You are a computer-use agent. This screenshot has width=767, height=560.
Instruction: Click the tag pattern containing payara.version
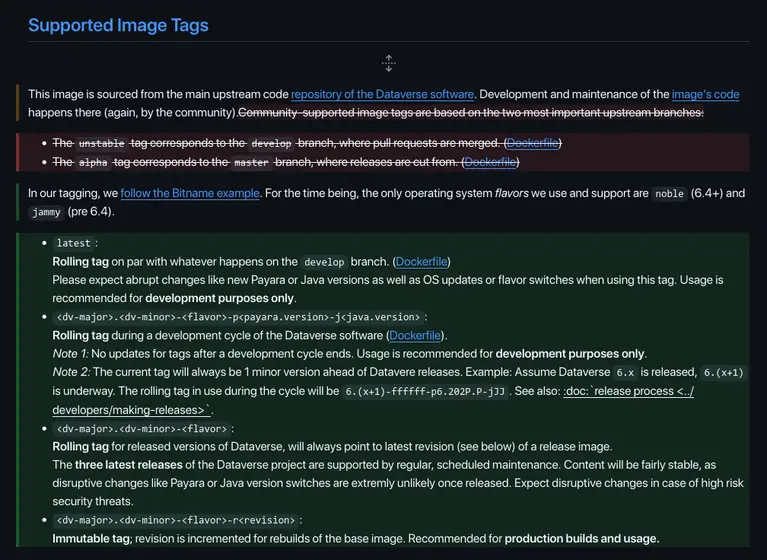(x=236, y=317)
